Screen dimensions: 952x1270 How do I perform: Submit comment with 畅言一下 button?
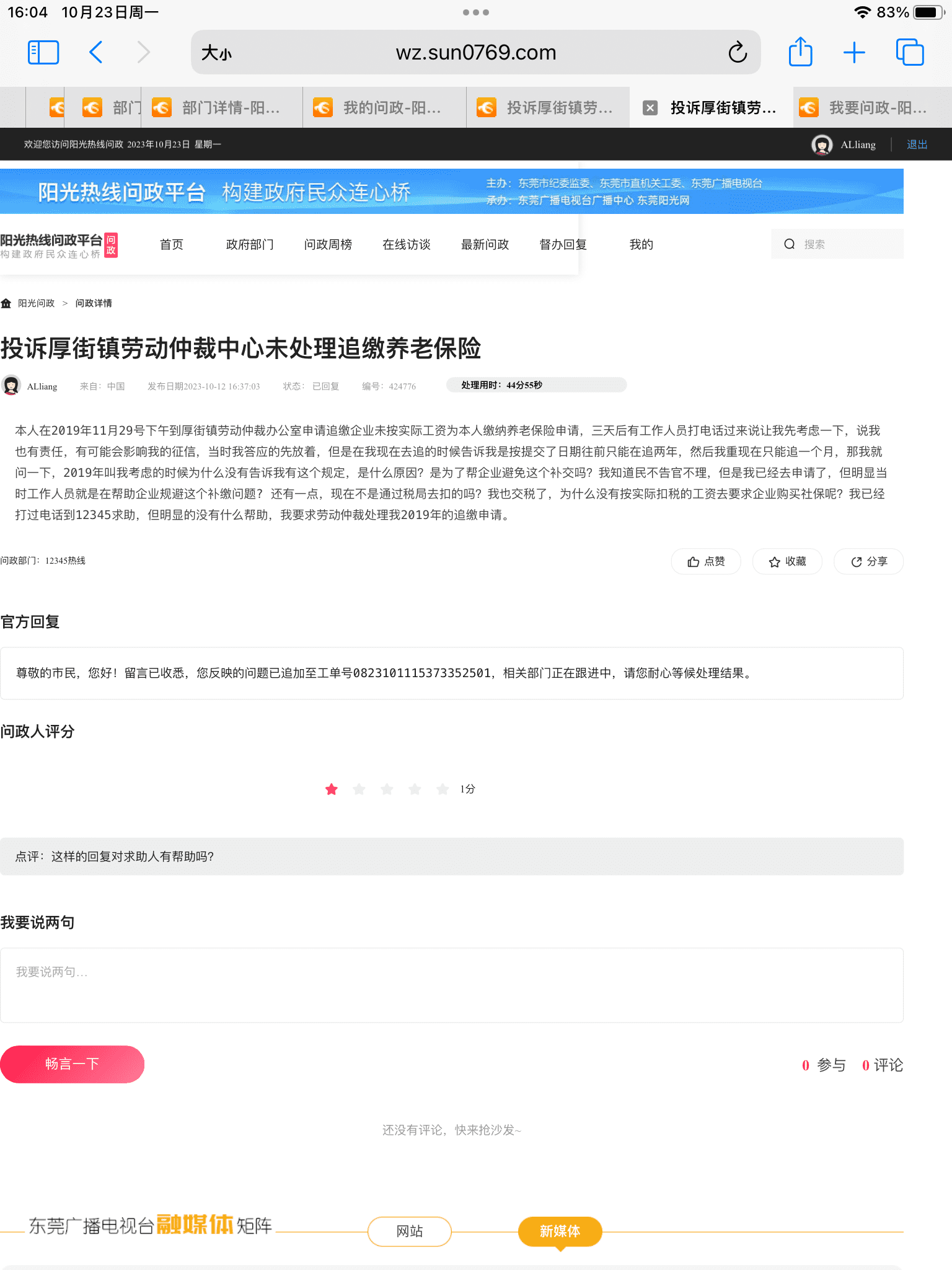point(72,1064)
